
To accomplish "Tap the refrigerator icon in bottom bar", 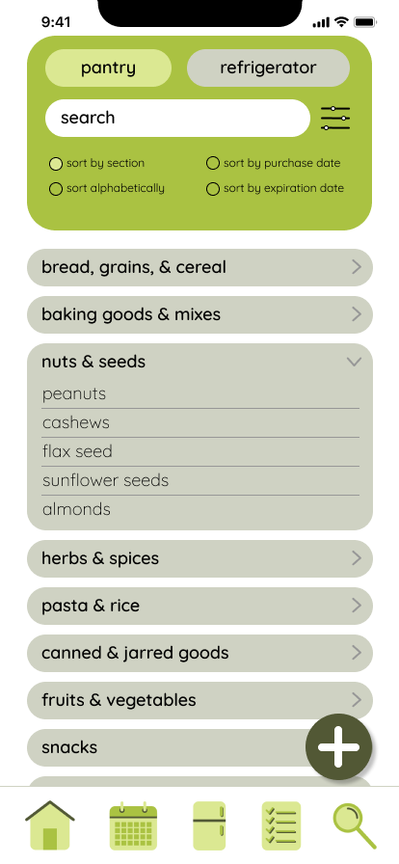I will (209, 825).
